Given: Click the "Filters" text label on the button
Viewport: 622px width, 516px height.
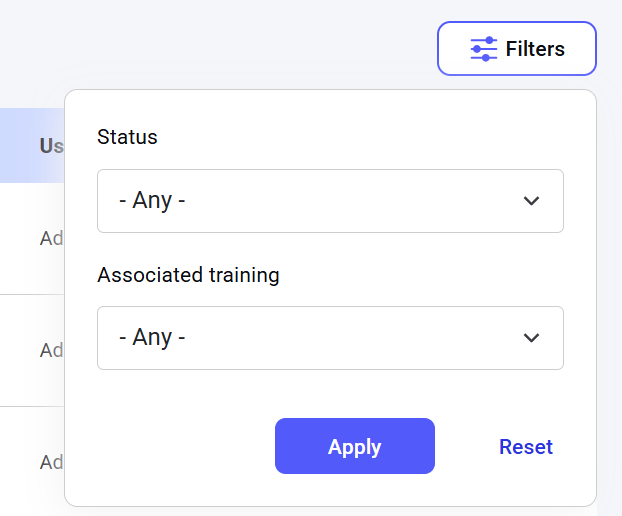Looking at the screenshot, I should pyautogui.click(x=535, y=49).
